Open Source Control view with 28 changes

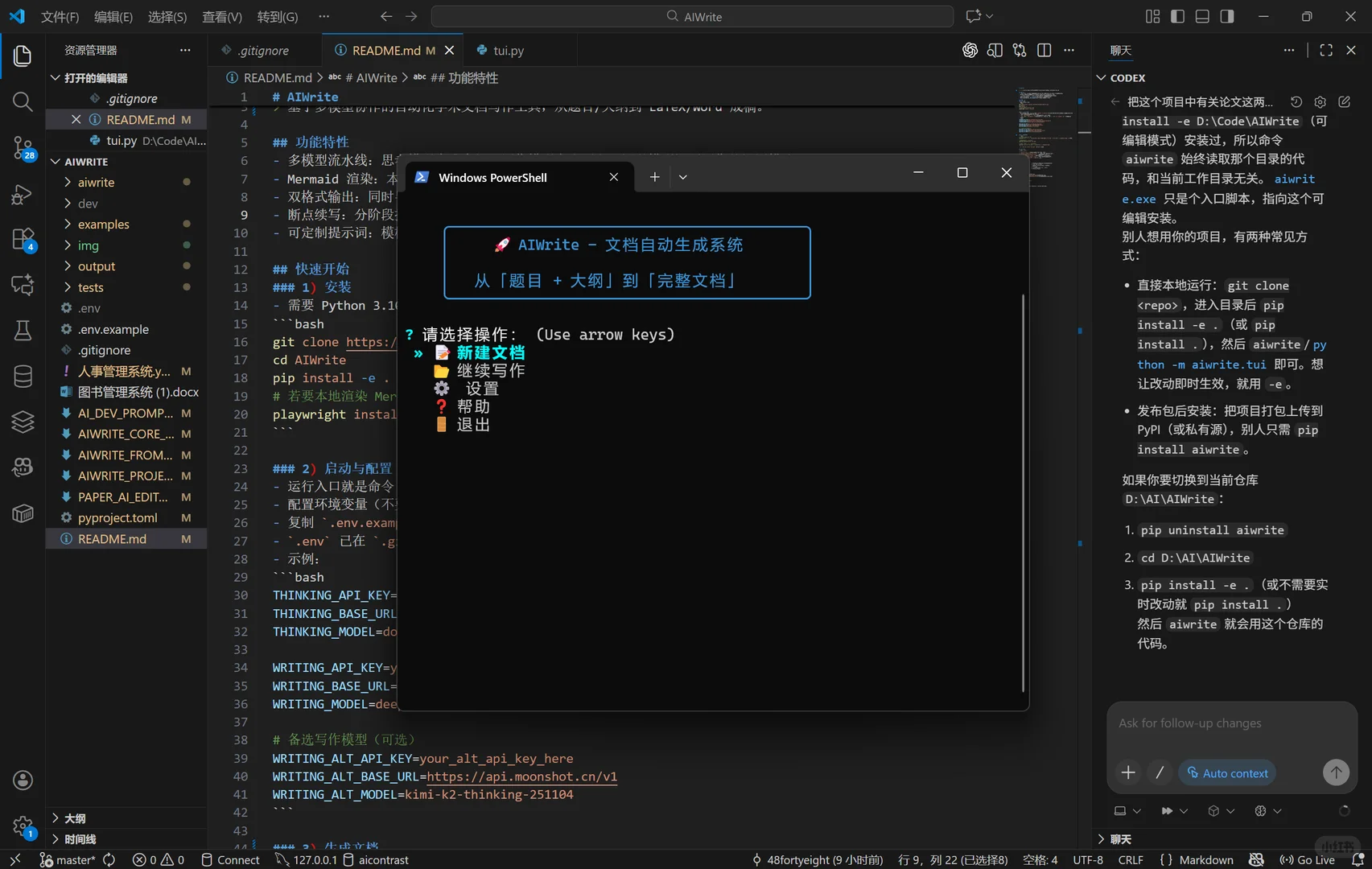coord(23,148)
